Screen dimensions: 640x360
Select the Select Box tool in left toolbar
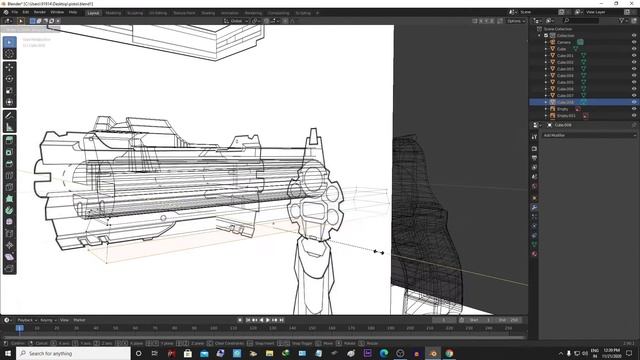point(9,42)
